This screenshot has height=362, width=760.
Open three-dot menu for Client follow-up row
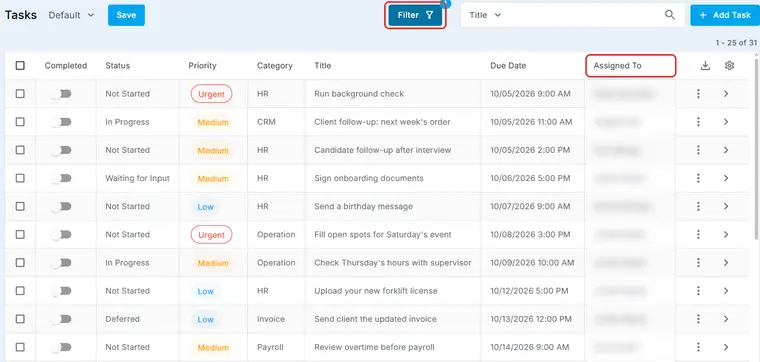698,122
